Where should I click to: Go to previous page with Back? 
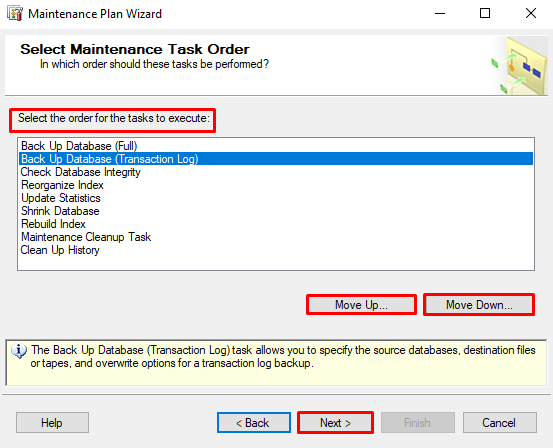click(x=254, y=423)
